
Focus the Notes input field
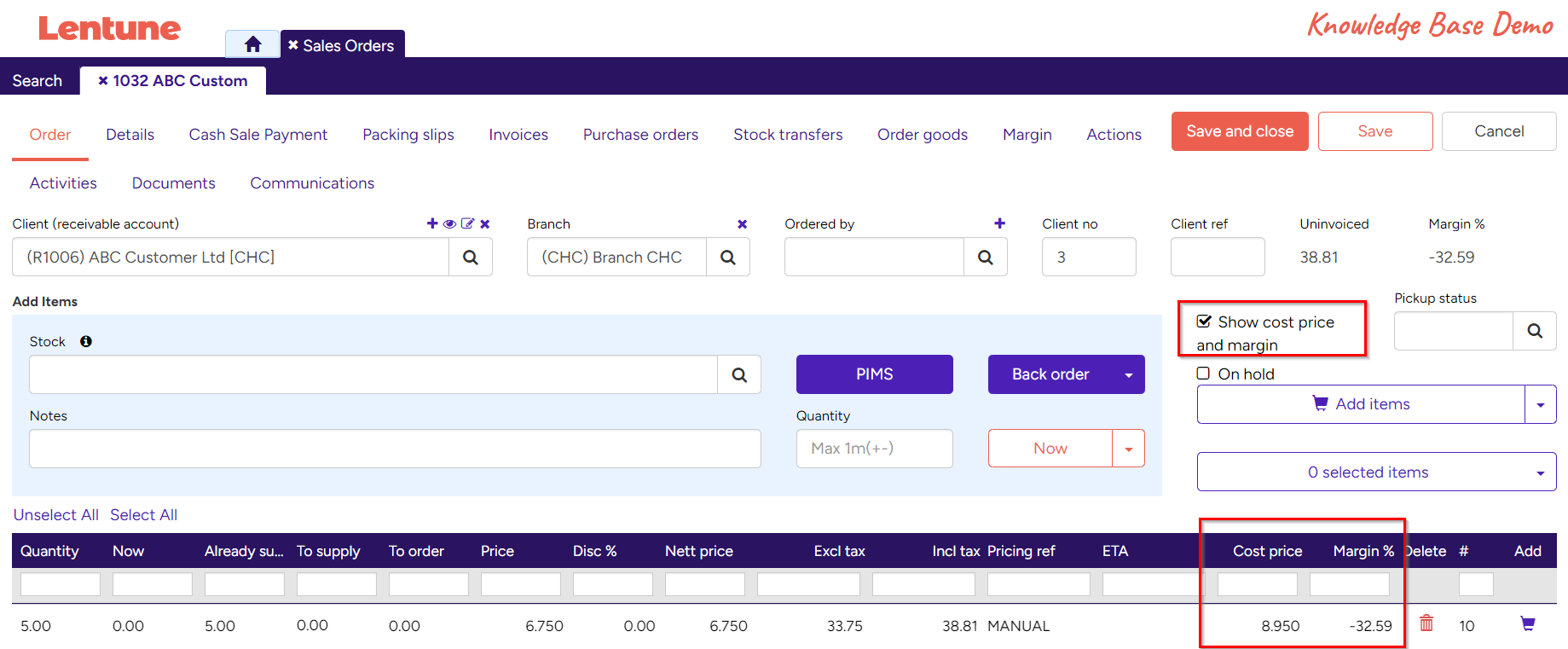pyautogui.click(x=395, y=449)
